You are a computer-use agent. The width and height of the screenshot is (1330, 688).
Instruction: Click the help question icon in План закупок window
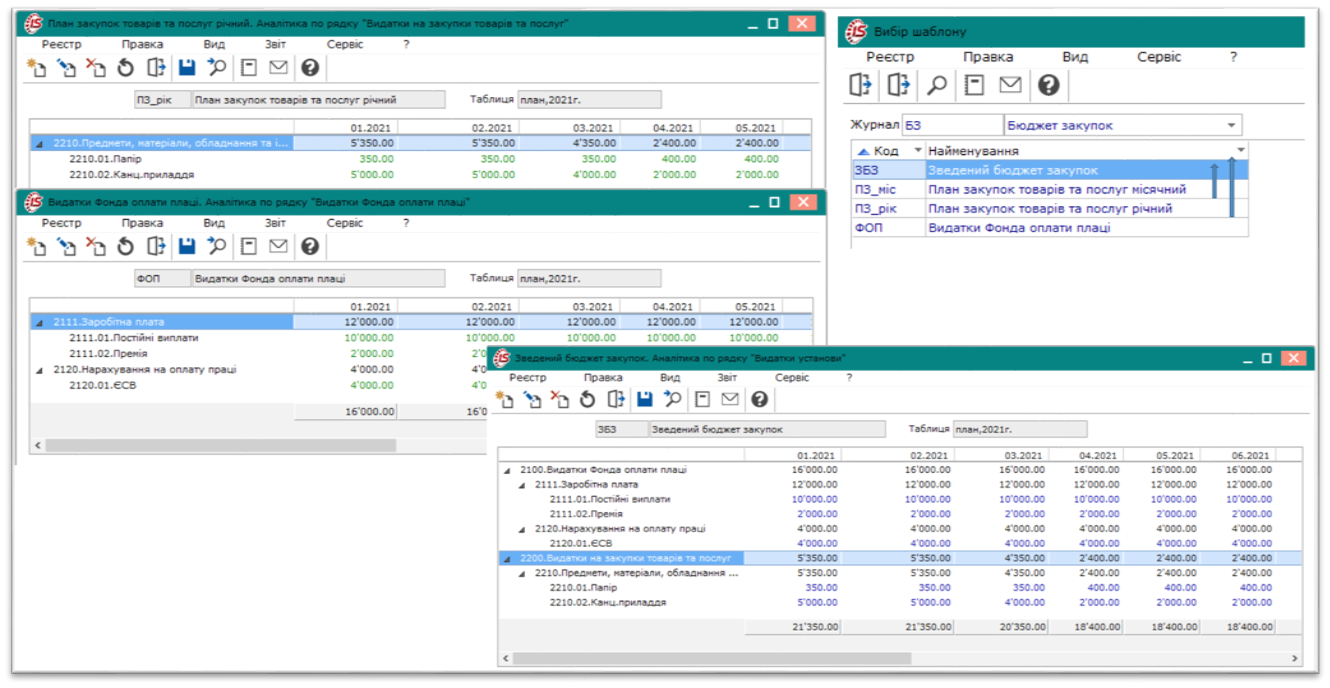310,68
